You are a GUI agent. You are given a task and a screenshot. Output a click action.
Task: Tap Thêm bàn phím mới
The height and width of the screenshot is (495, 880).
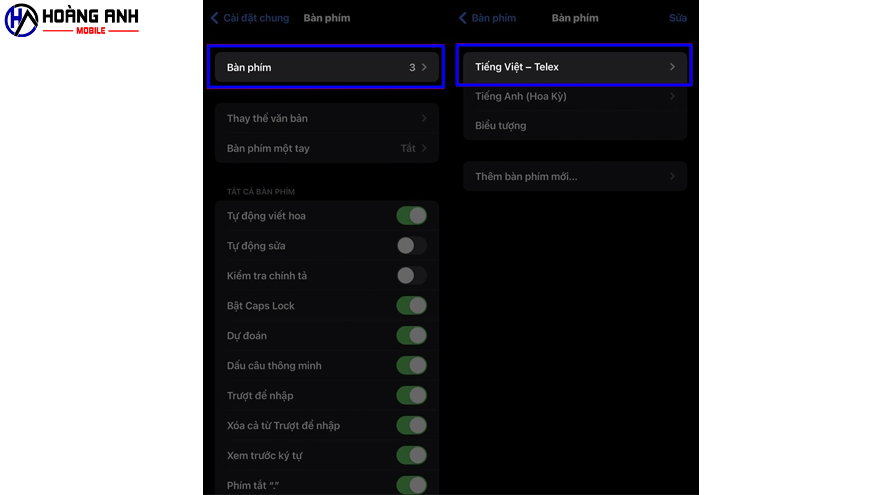(574, 177)
